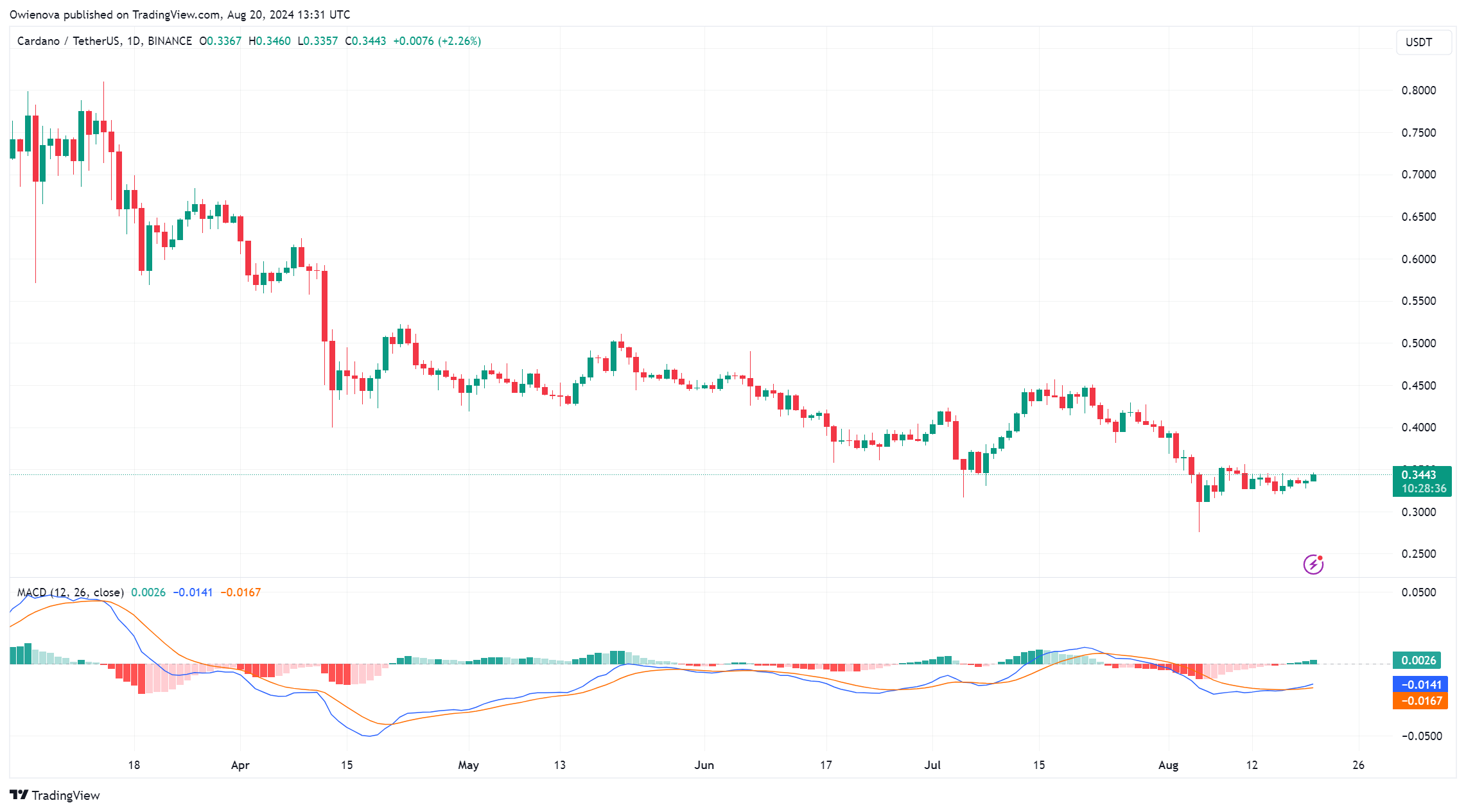Click the countdown timer 10:28:36
This screenshot has height=812, width=1466.
click(1424, 488)
